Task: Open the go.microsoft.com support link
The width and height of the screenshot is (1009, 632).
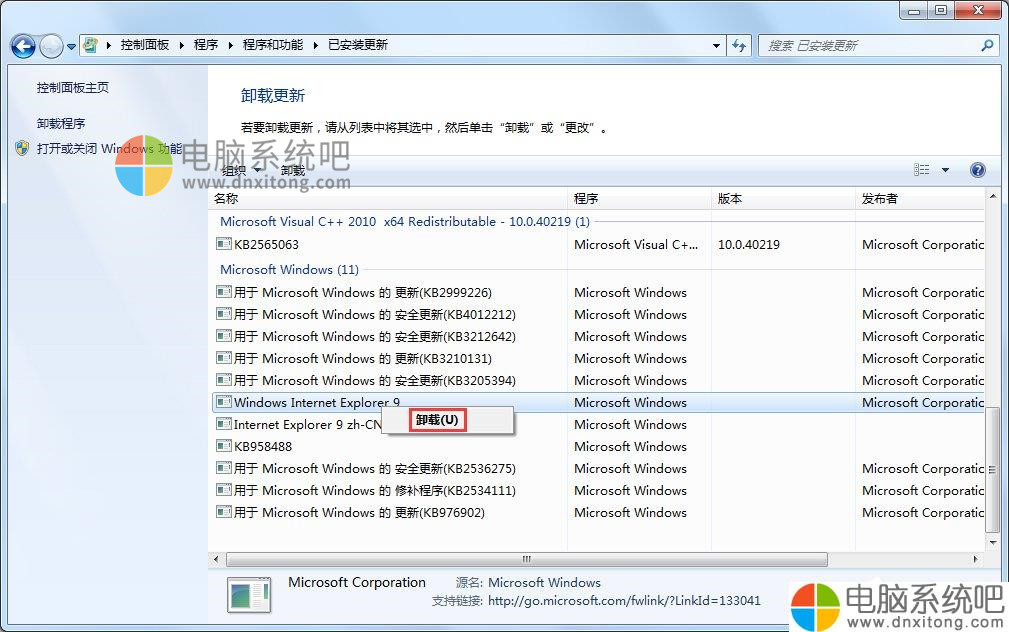Action: pos(624,600)
